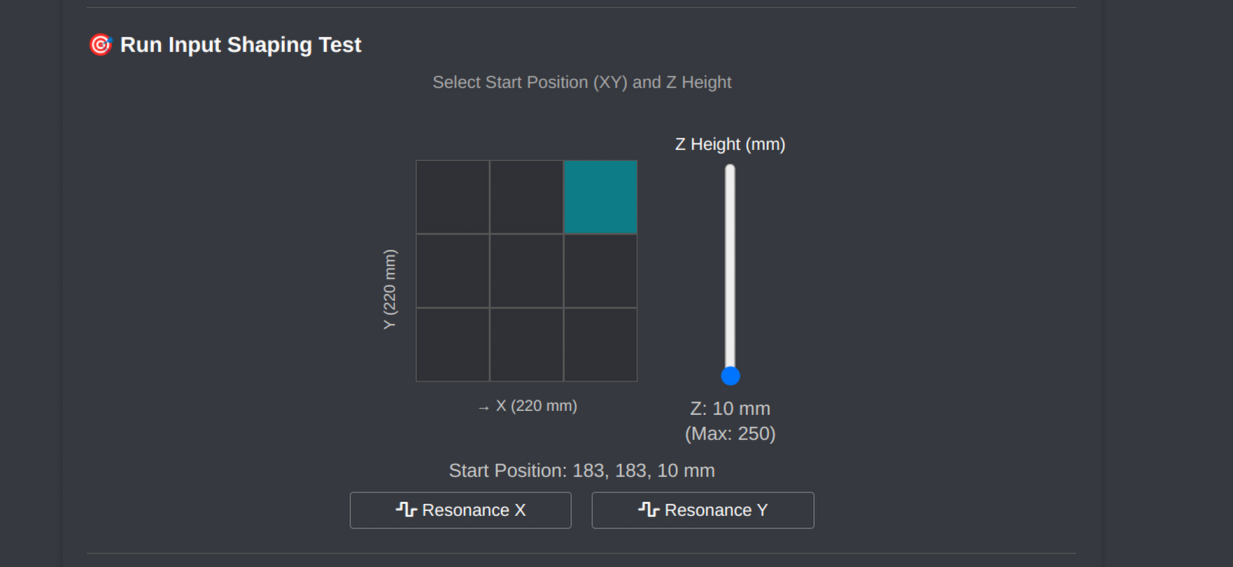Click the target icon beside Run Input Shaping Test

click(100, 45)
